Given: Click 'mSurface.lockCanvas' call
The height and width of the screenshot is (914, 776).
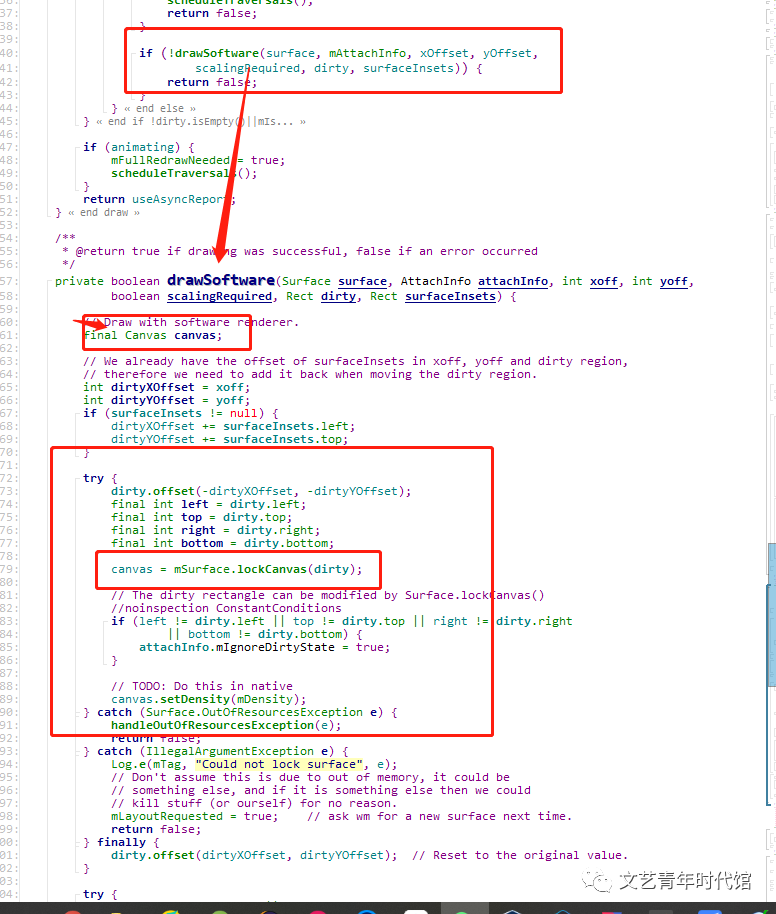Looking at the screenshot, I should click(x=240, y=569).
